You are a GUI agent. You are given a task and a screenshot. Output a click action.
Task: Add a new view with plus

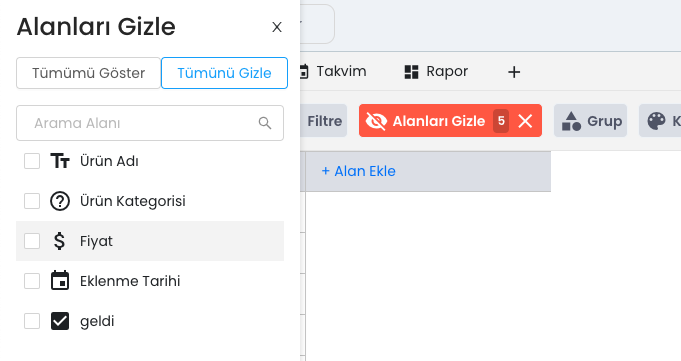pyautogui.click(x=514, y=72)
